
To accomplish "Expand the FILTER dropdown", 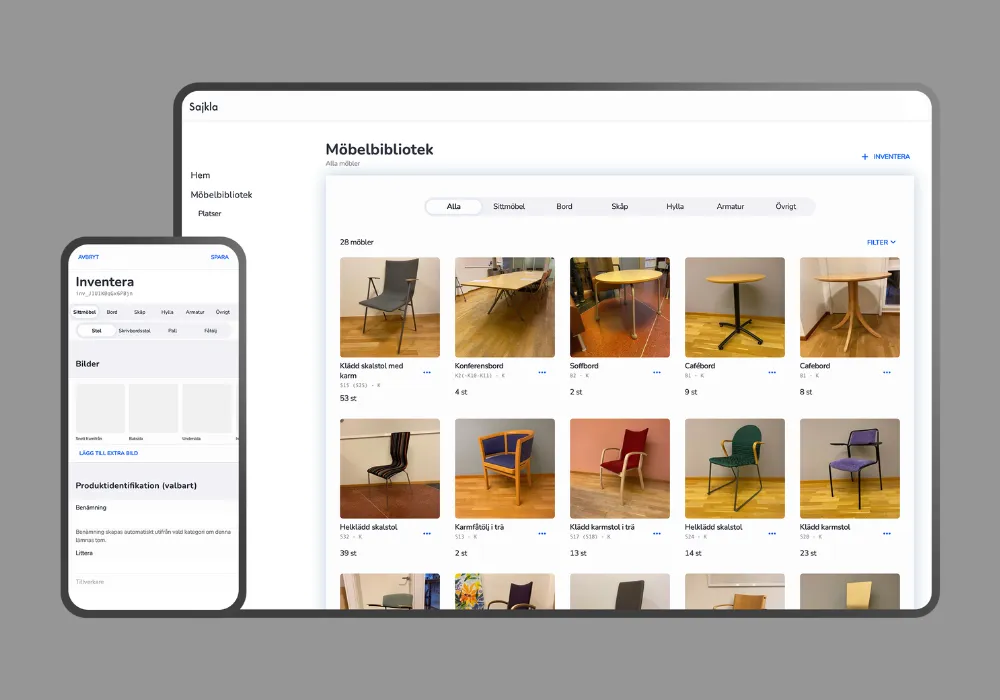I will coord(881,242).
